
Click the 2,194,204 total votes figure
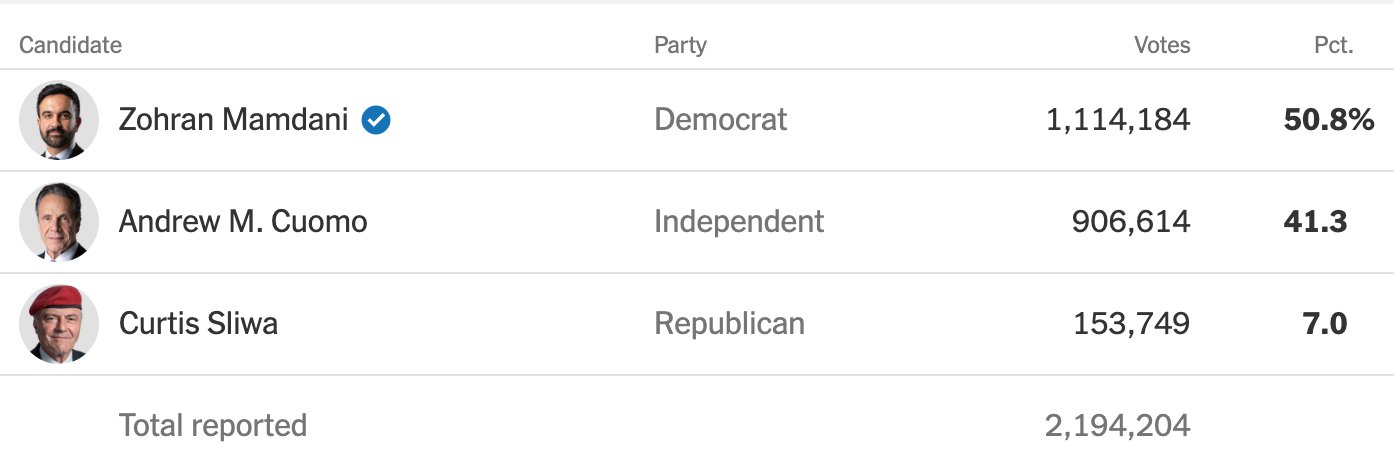click(1118, 427)
